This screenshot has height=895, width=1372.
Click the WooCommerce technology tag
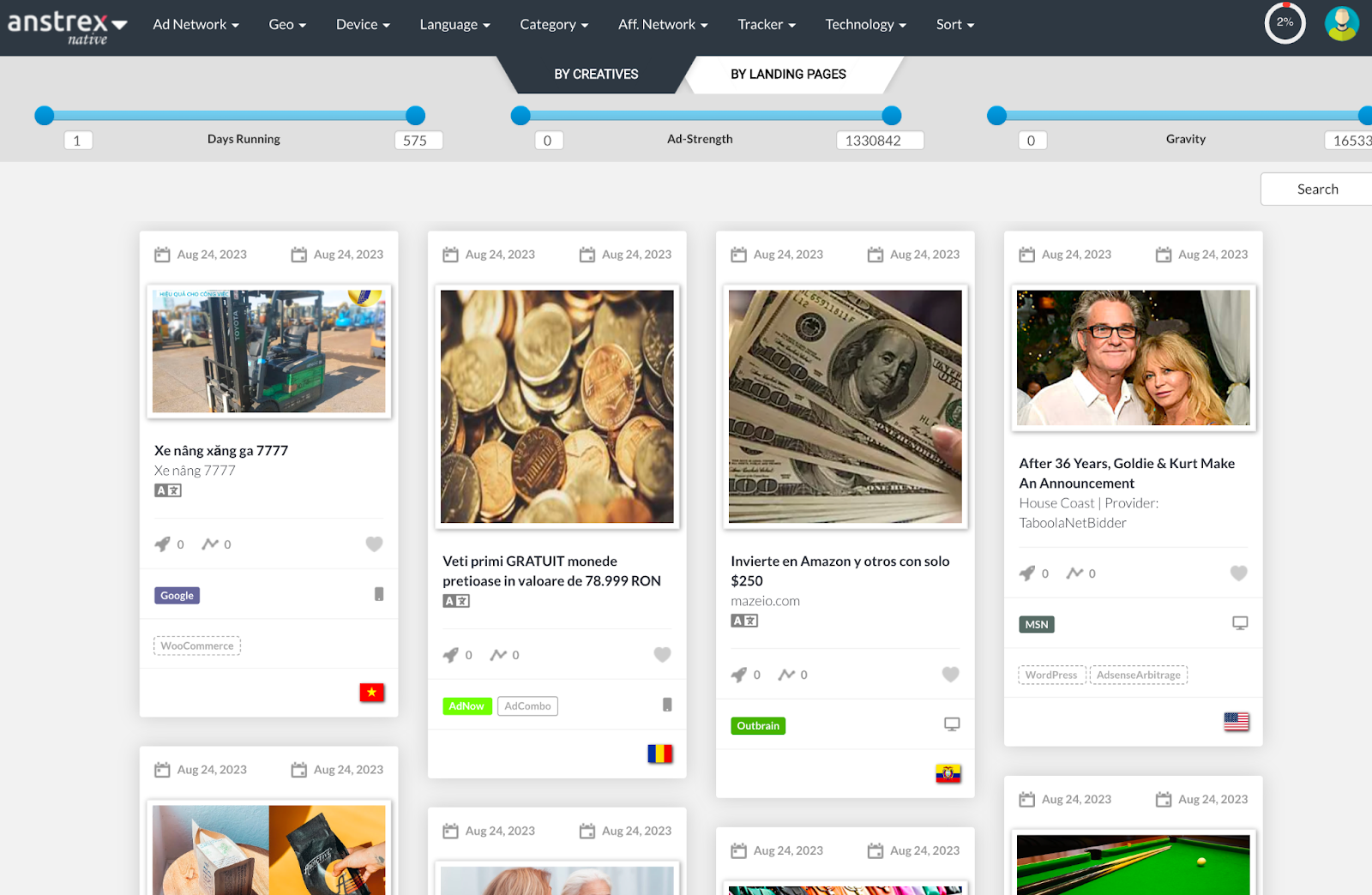pyautogui.click(x=197, y=646)
